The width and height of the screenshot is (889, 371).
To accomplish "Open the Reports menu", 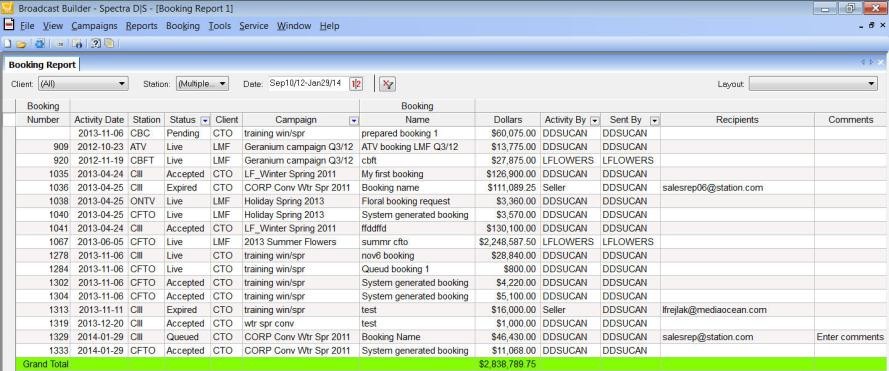I will (x=142, y=26).
